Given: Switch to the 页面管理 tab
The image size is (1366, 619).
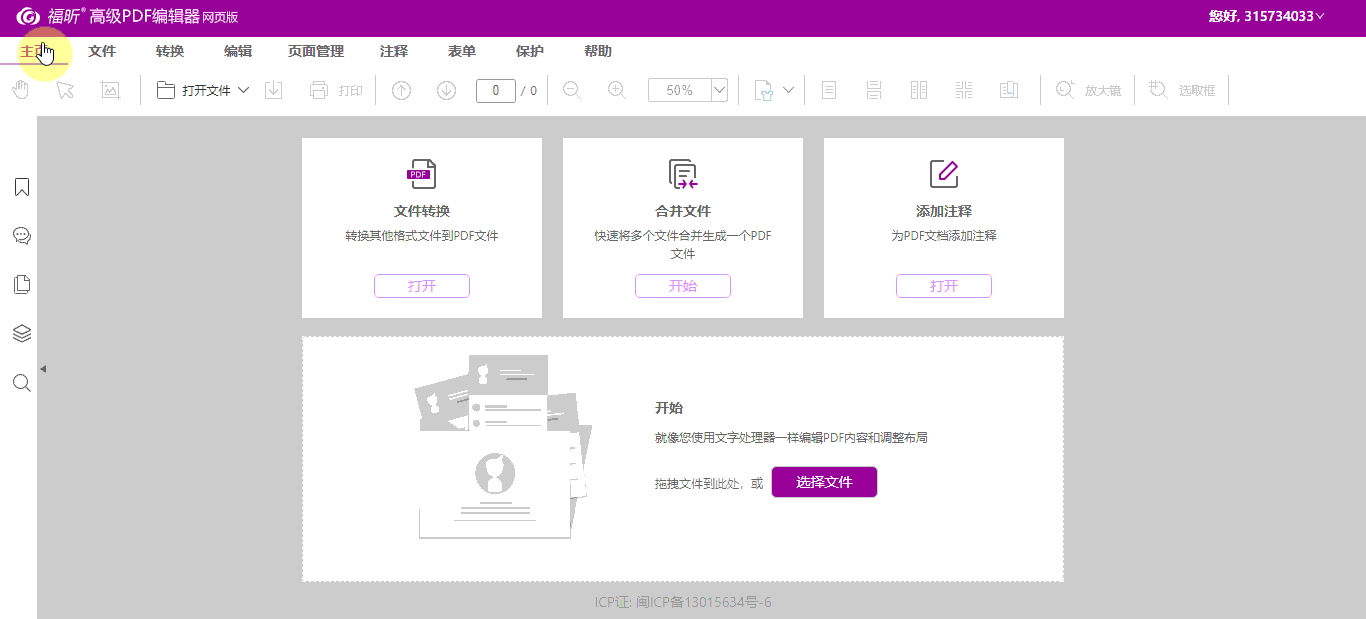Looking at the screenshot, I should tap(316, 51).
